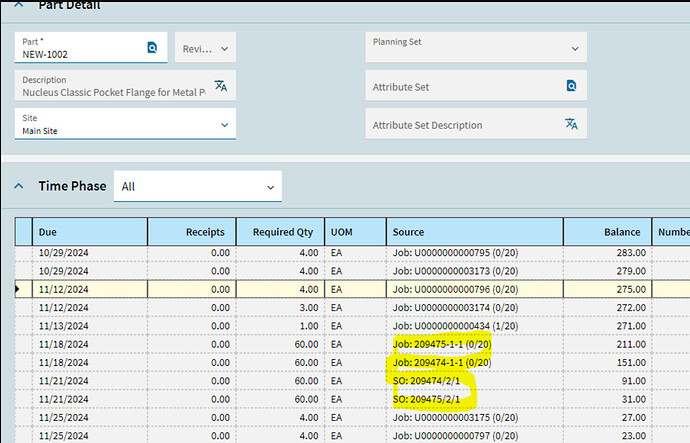Select balance cell 31.00
Viewport: 690px width, 443px height.
(x=607, y=399)
